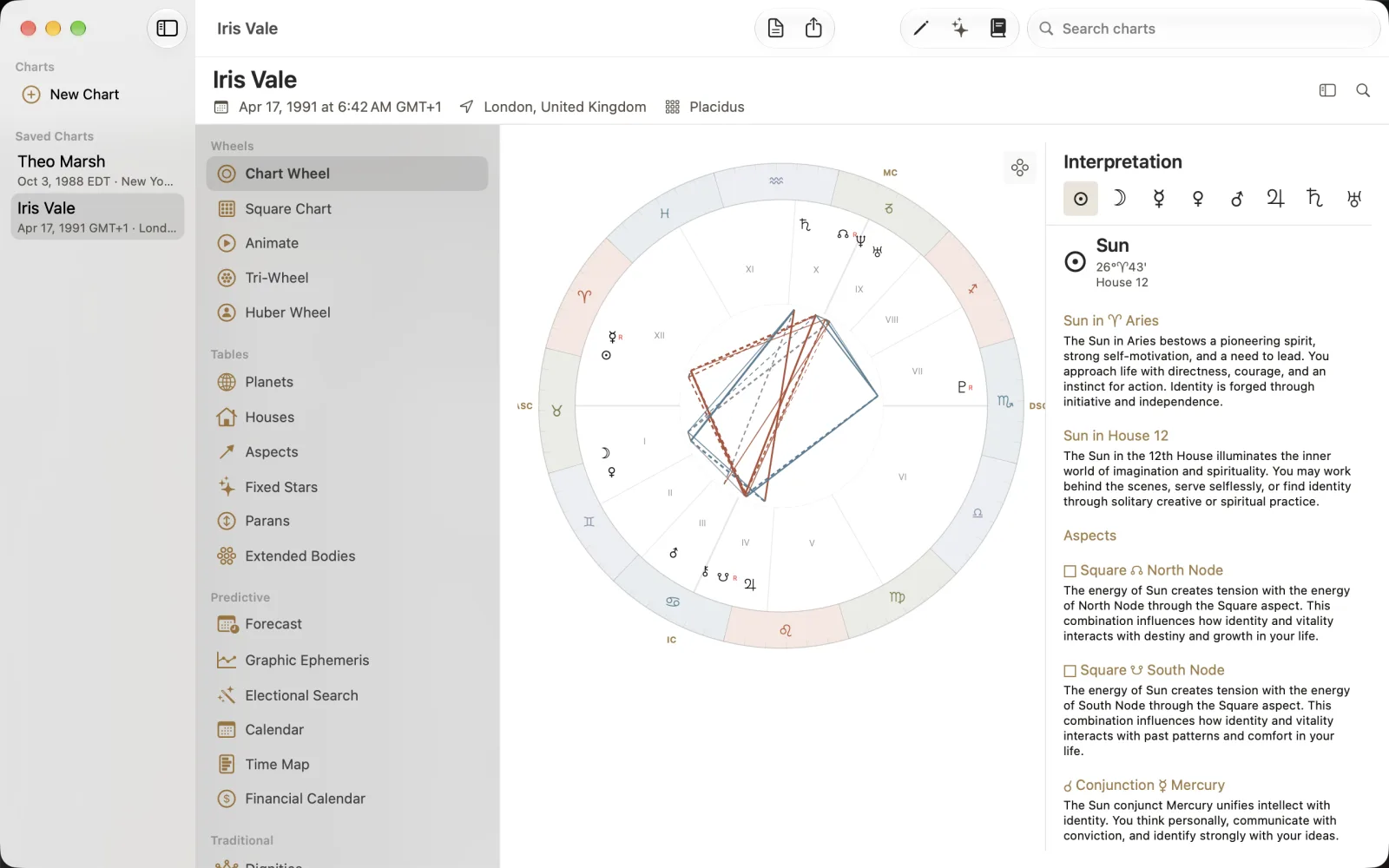1389x868 pixels.
Task: Open the book reference icon
Action: 998,29
